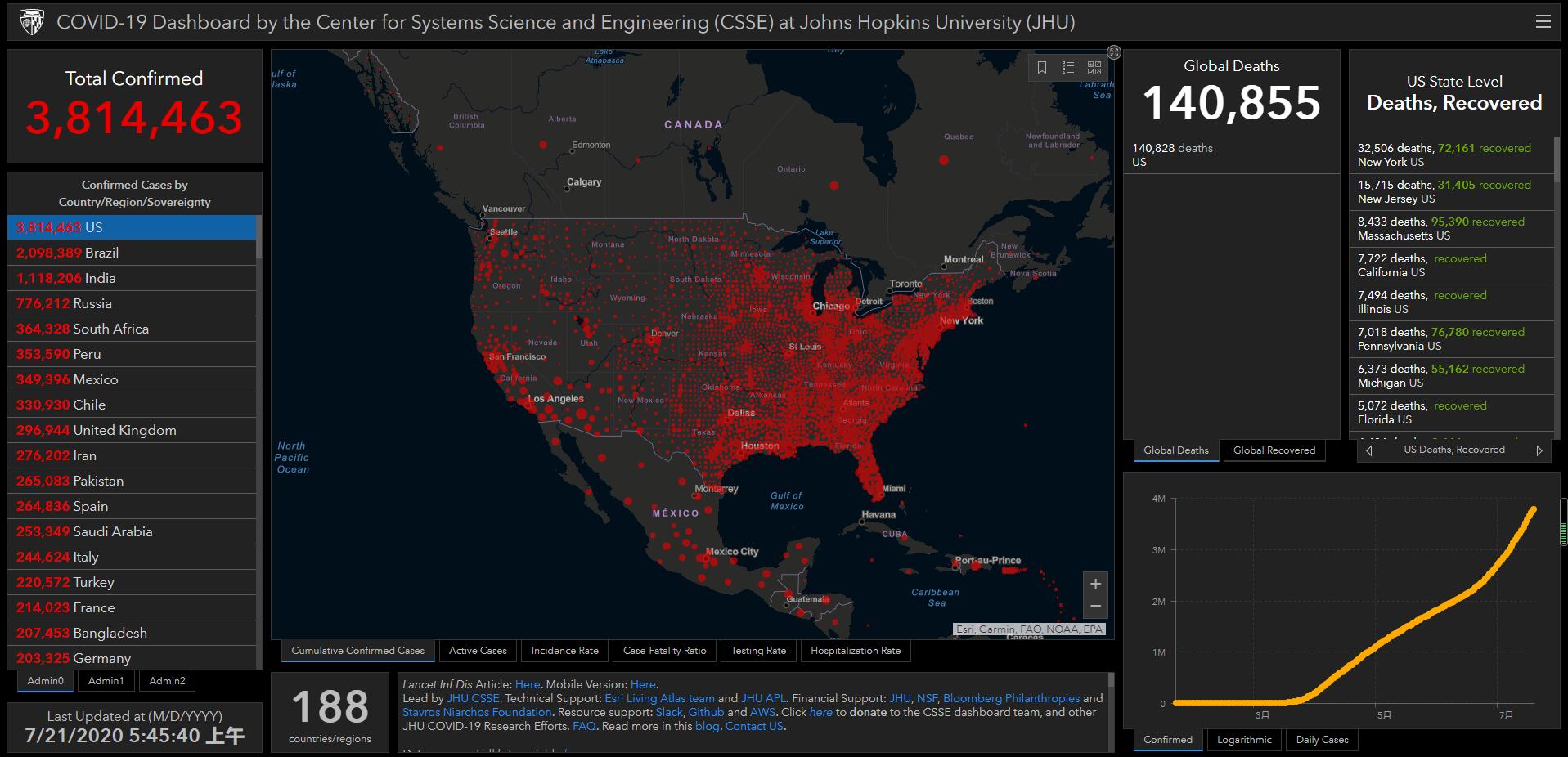Switch chart to Logarithmic tab
The height and width of the screenshot is (757, 1568).
coord(1244,740)
